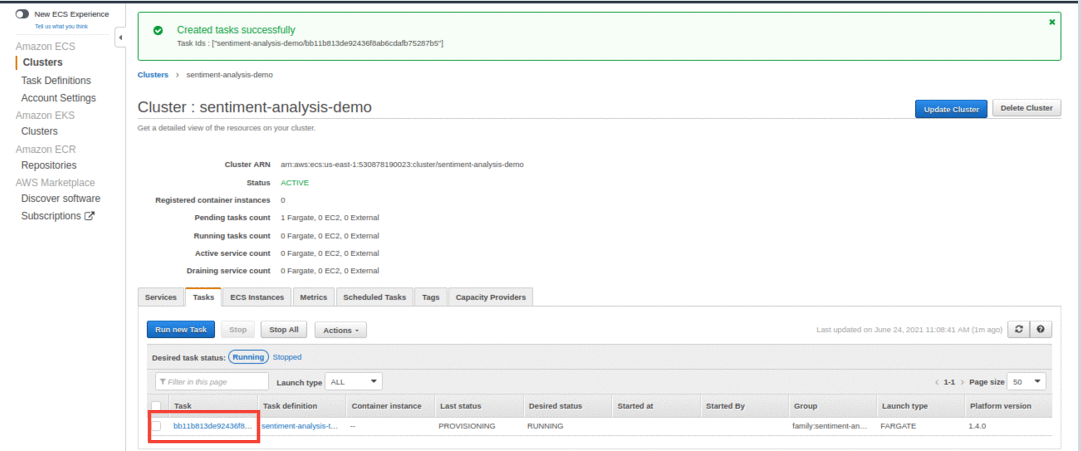Sort by Group column header

tap(805, 406)
